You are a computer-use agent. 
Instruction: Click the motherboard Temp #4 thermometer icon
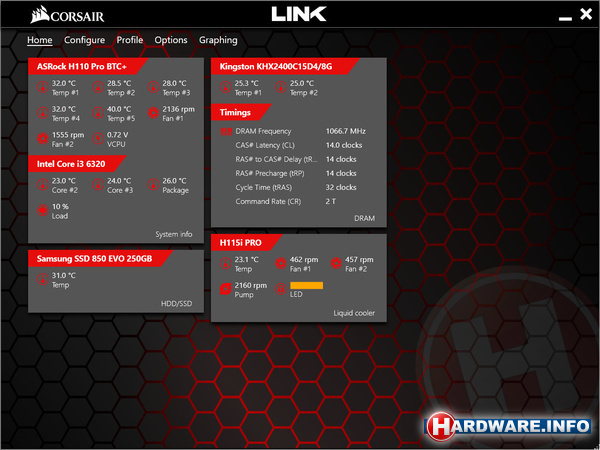click(x=42, y=113)
